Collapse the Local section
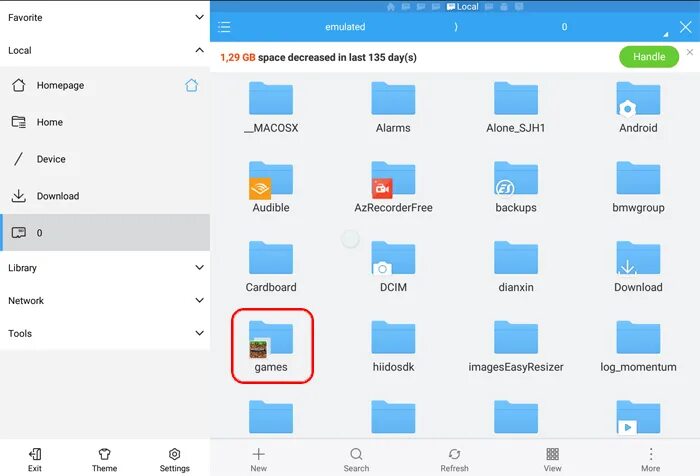 200,50
